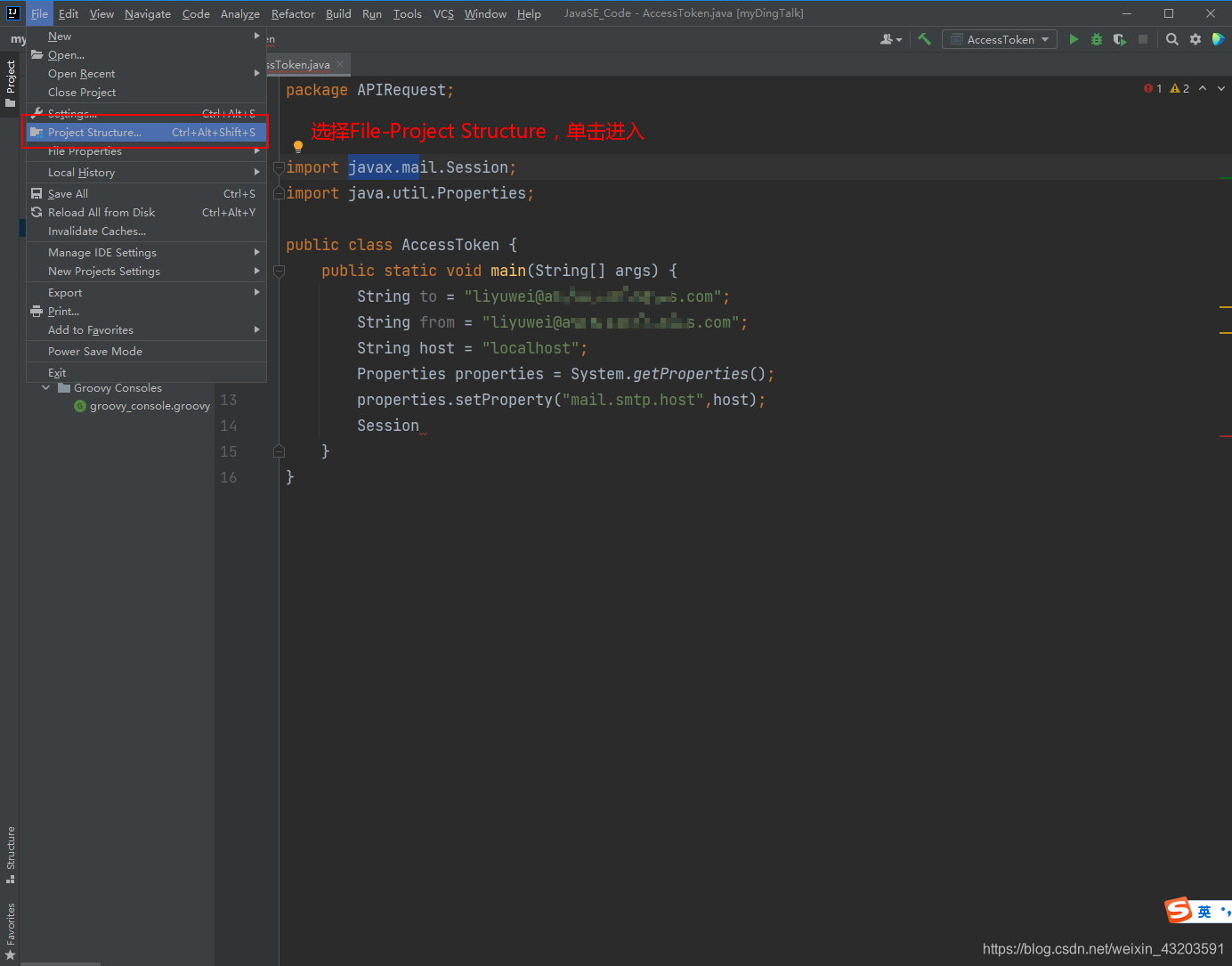Choose Close Project menu entry

click(147, 93)
